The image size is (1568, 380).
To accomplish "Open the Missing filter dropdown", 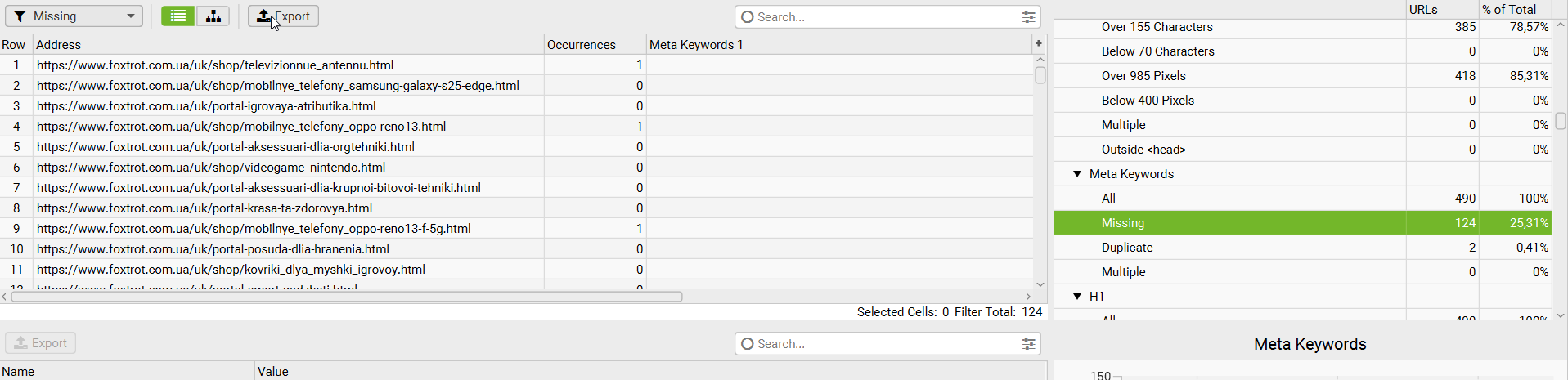I will tap(74, 16).
